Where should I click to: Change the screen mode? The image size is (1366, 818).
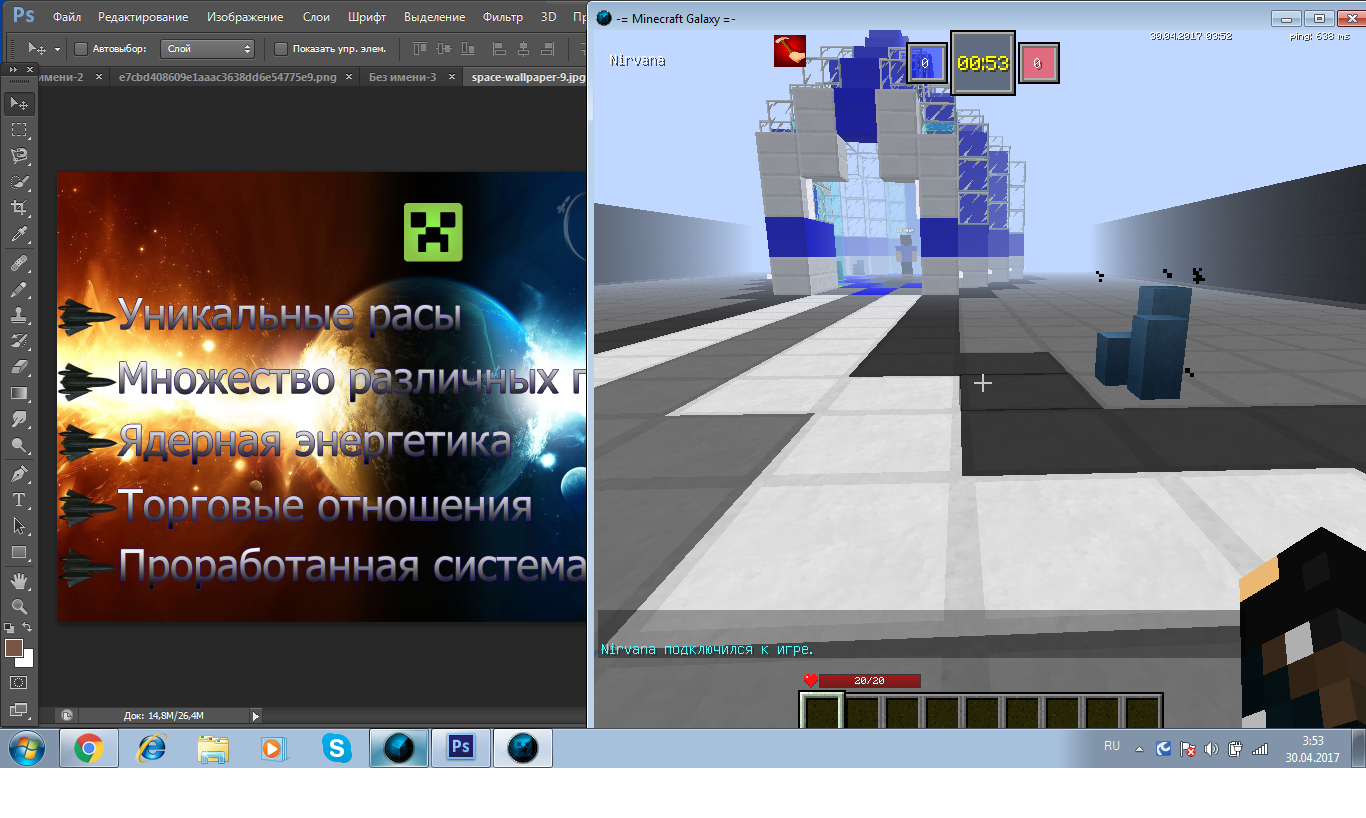coord(19,710)
